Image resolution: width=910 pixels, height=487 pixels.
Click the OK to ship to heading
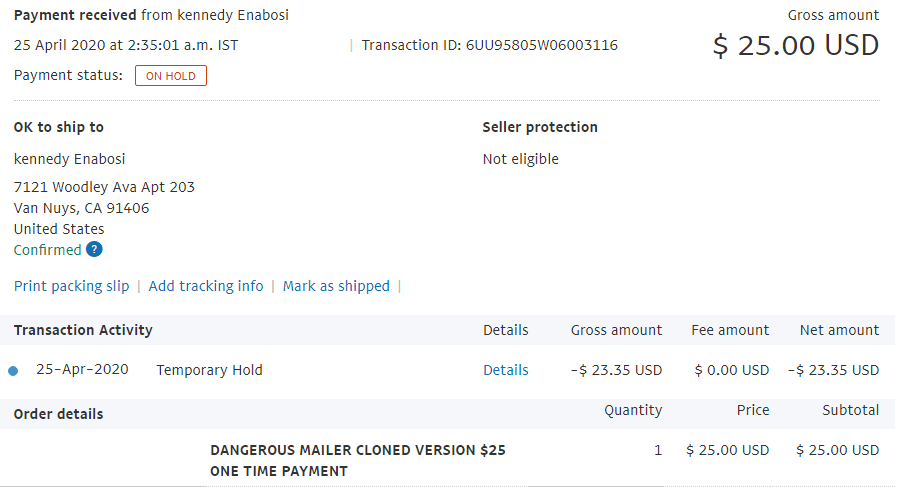point(59,127)
